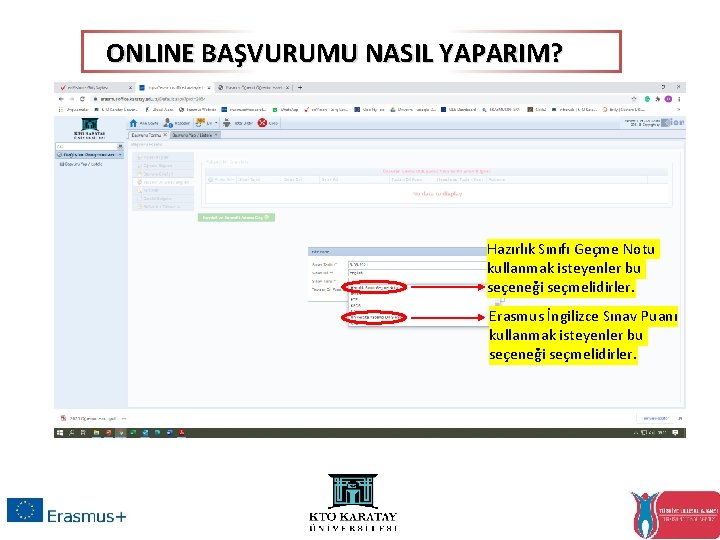
Task: Open Task View from the taskbar
Action: (84, 433)
